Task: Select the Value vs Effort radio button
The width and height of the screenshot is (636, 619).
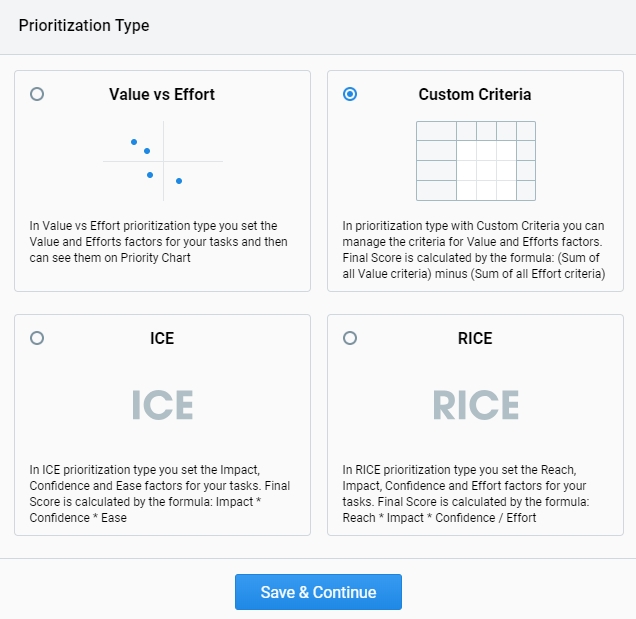Action: pos(37,94)
